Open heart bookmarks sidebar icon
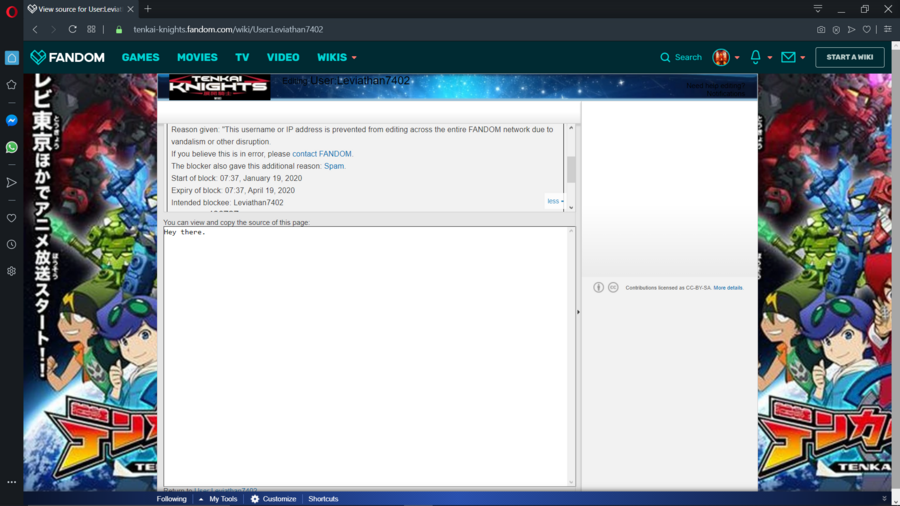This screenshot has width=900, height=506. coord(11,218)
